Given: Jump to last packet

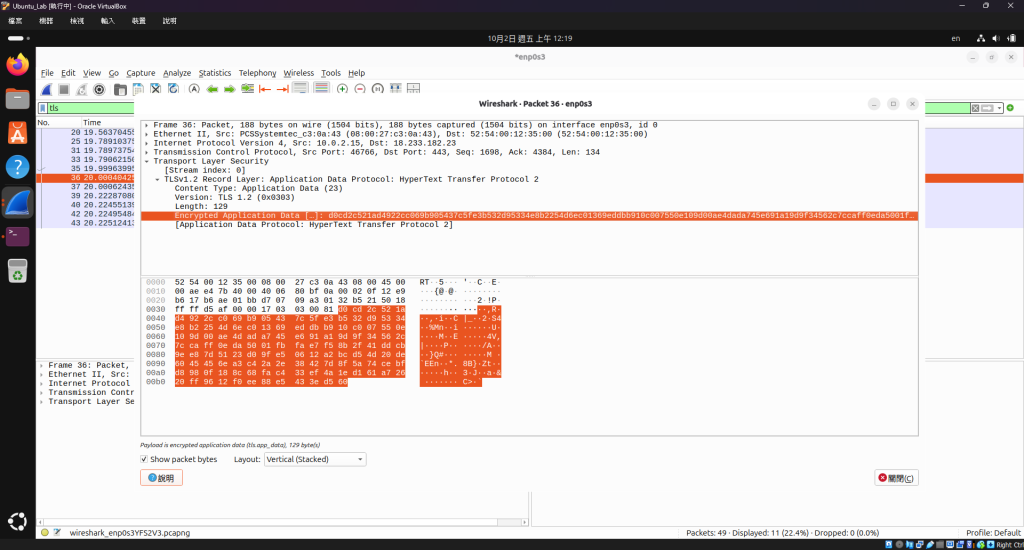Looking at the screenshot, I should click(x=282, y=89).
